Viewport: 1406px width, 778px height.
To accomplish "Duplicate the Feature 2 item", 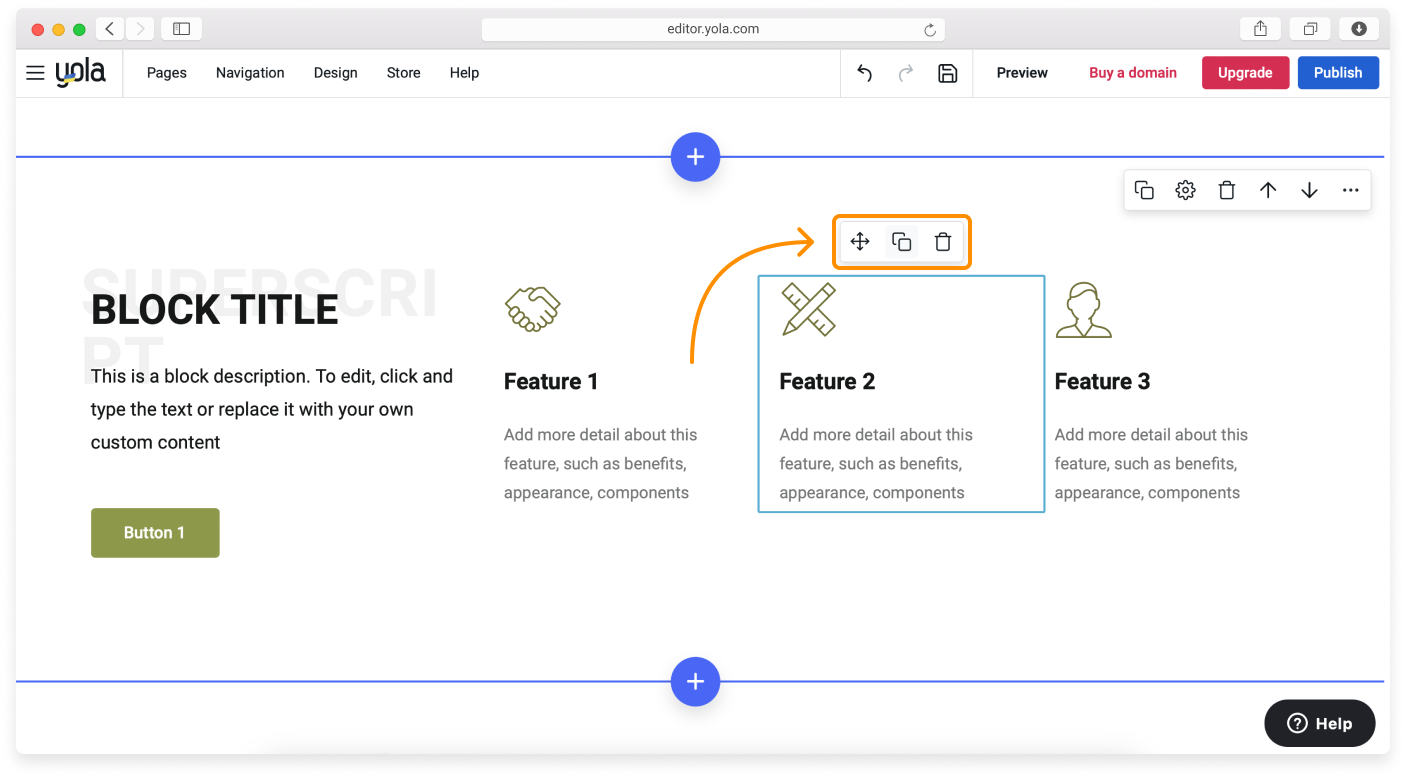I will click(x=901, y=241).
